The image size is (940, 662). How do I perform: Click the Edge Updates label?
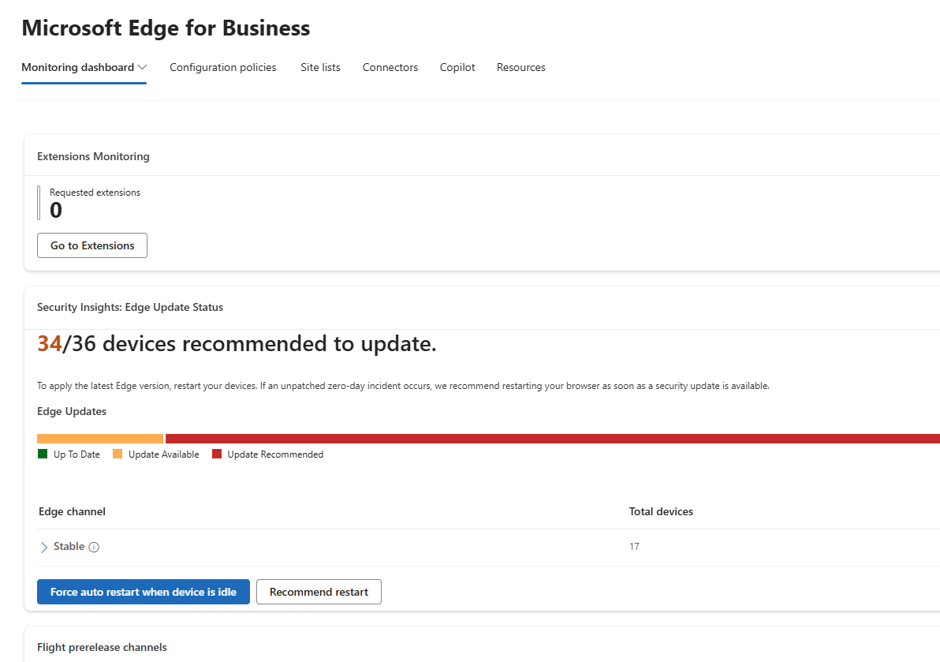[72, 411]
